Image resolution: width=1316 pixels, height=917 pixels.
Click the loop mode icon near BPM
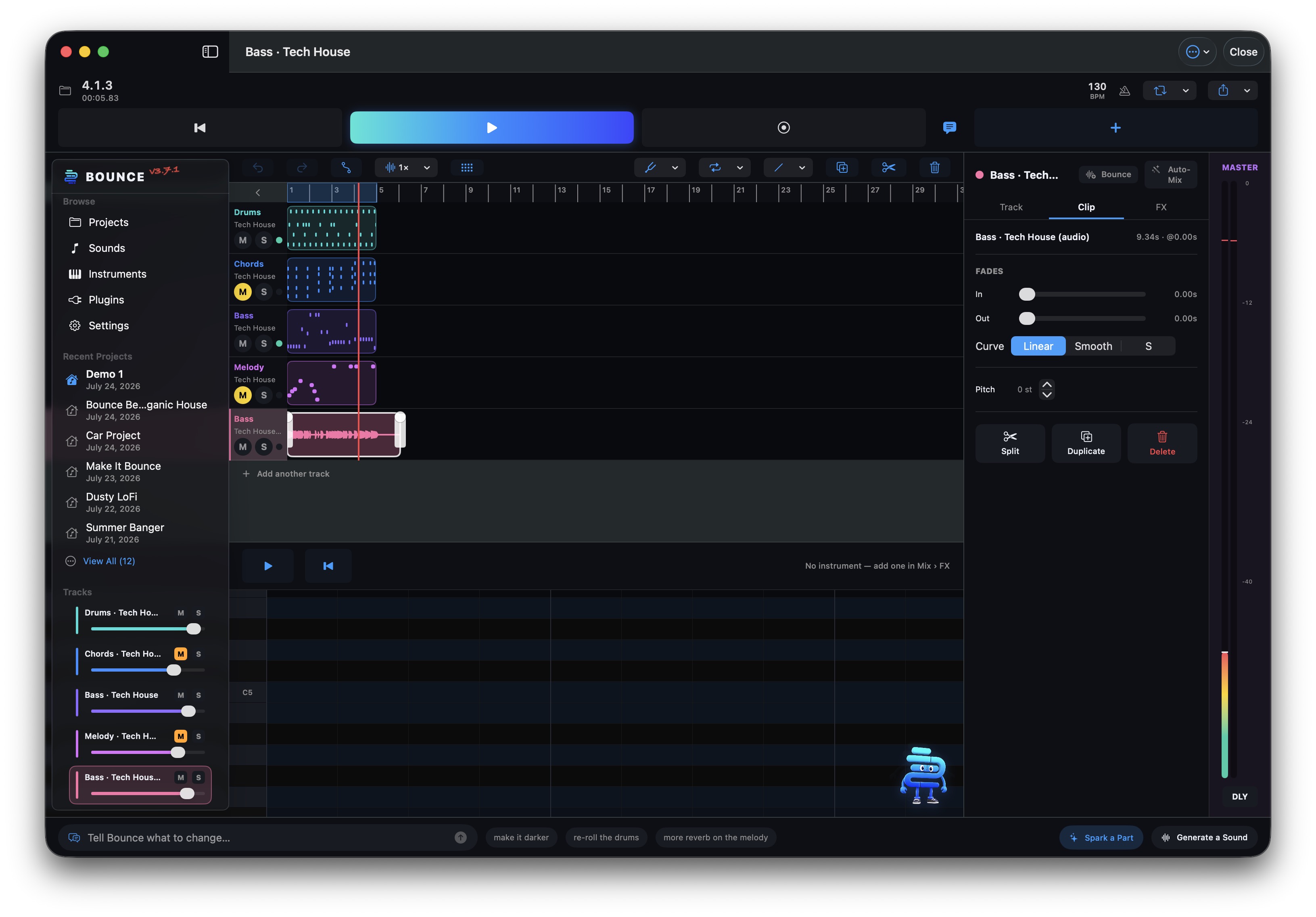click(1159, 91)
